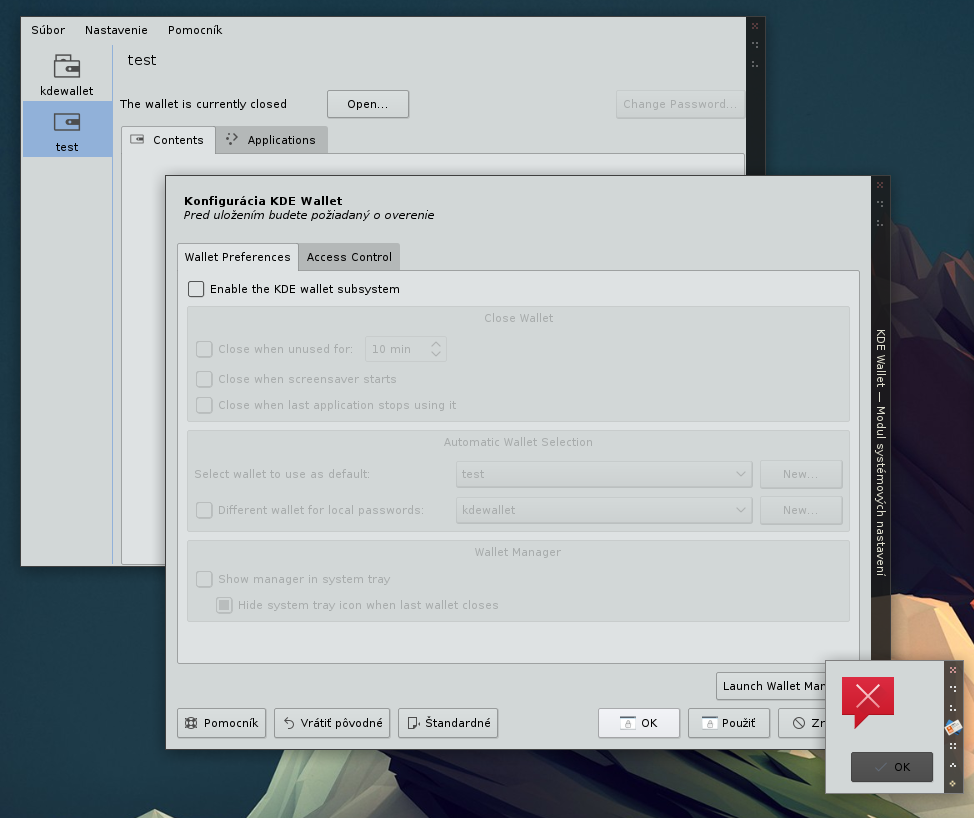The width and height of the screenshot is (974, 818).
Task: Open the Nastavenie menu
Action: tap(116, 30)
